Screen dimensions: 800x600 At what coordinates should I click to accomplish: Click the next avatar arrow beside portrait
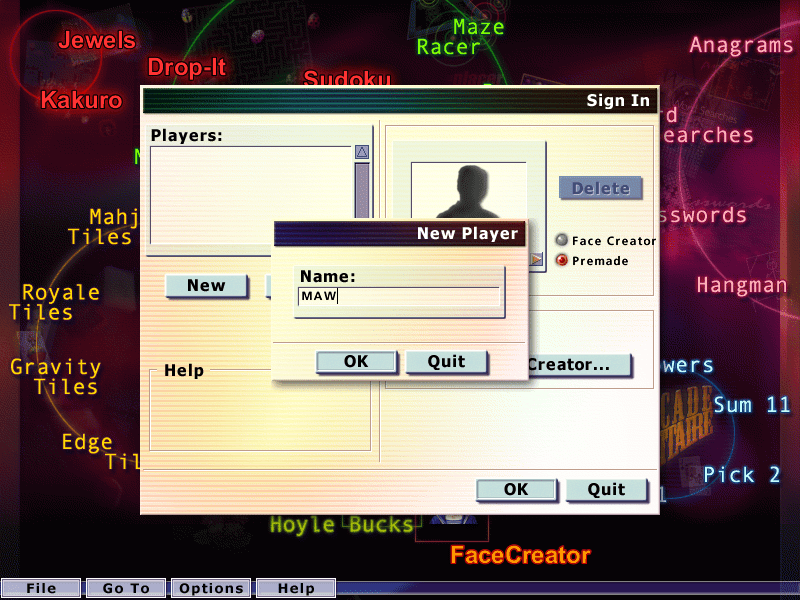coord(538,261)
